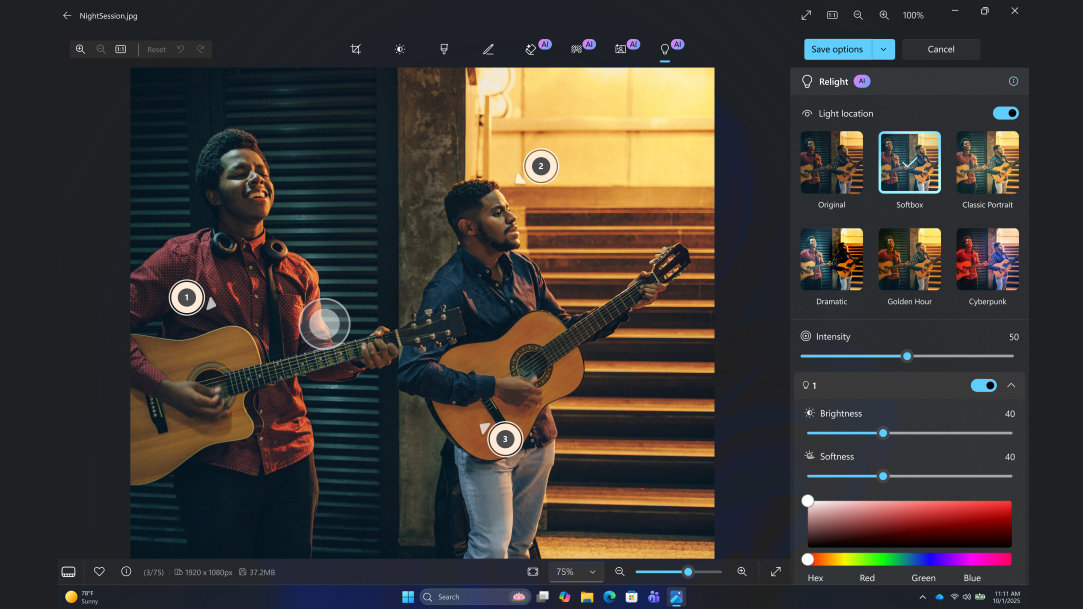View file info using the info icon
Image resolution: width=1083 pixels, height=609 pixels.
tap(125, 571)
